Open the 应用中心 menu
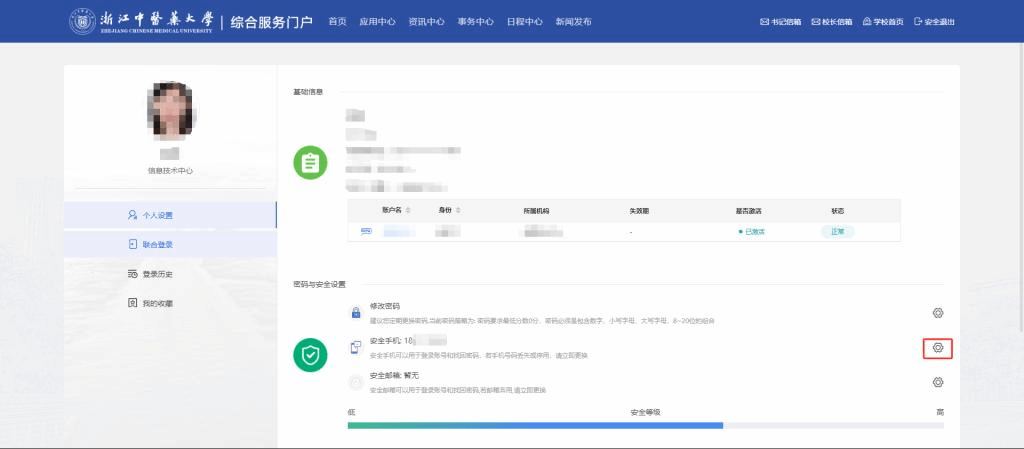This screenshot has width=1024, height=449. 376,21
